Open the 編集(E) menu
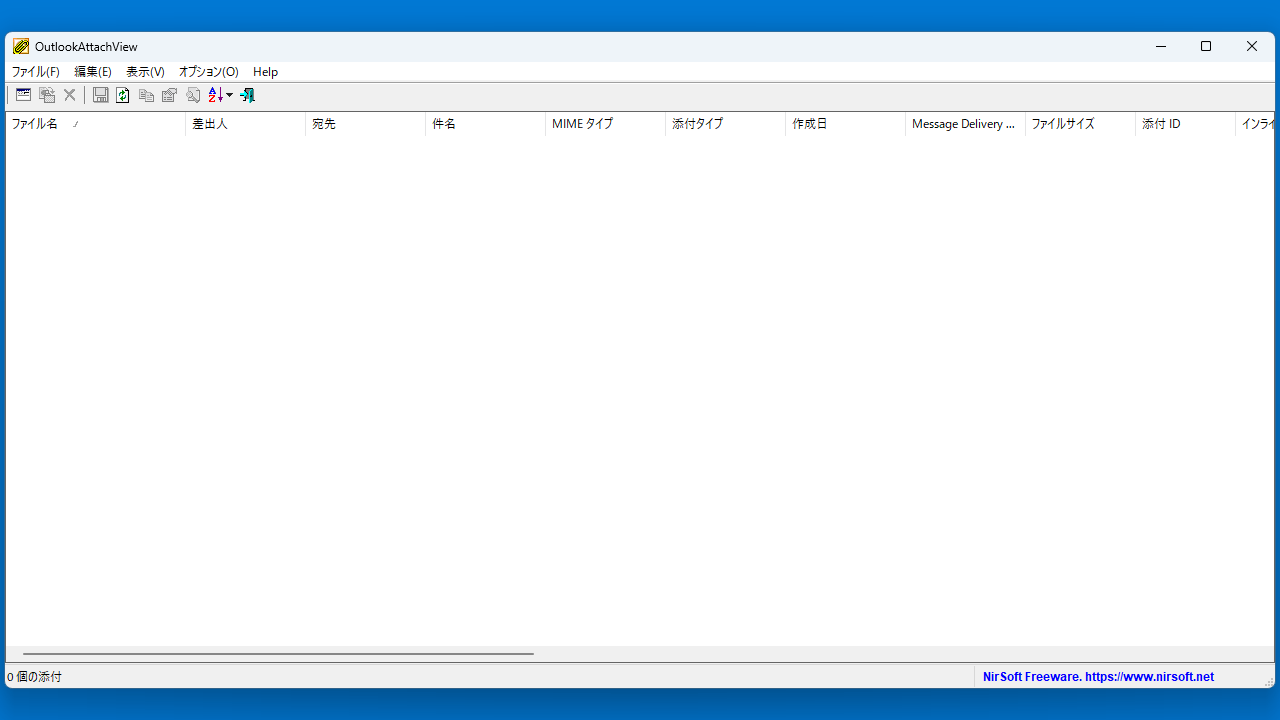Screen dimensions: 1280x720 (93, 72)
